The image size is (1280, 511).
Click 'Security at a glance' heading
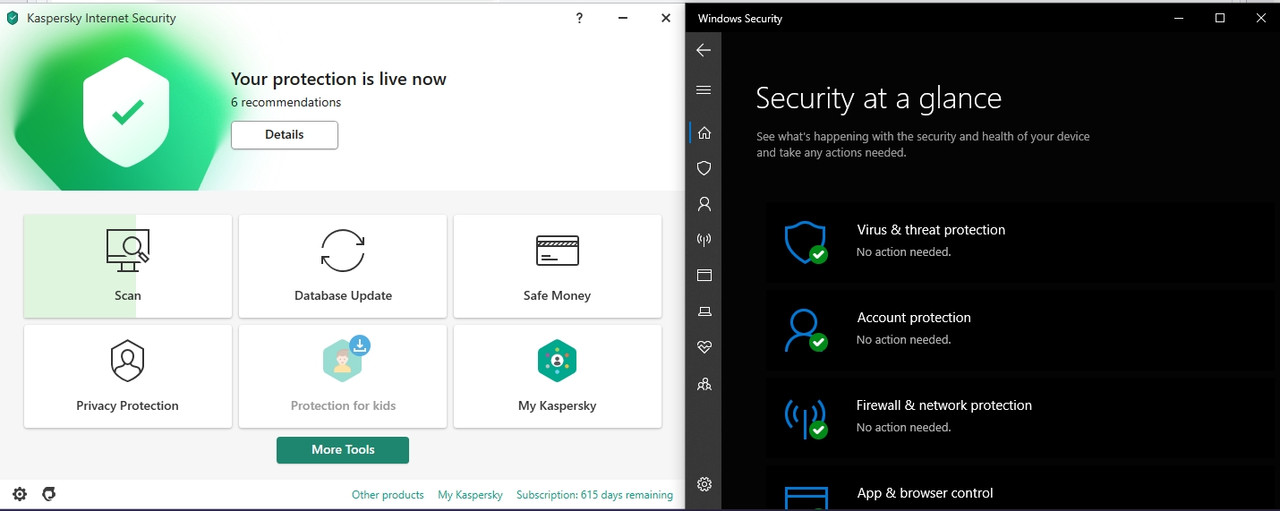coord(879,99)
